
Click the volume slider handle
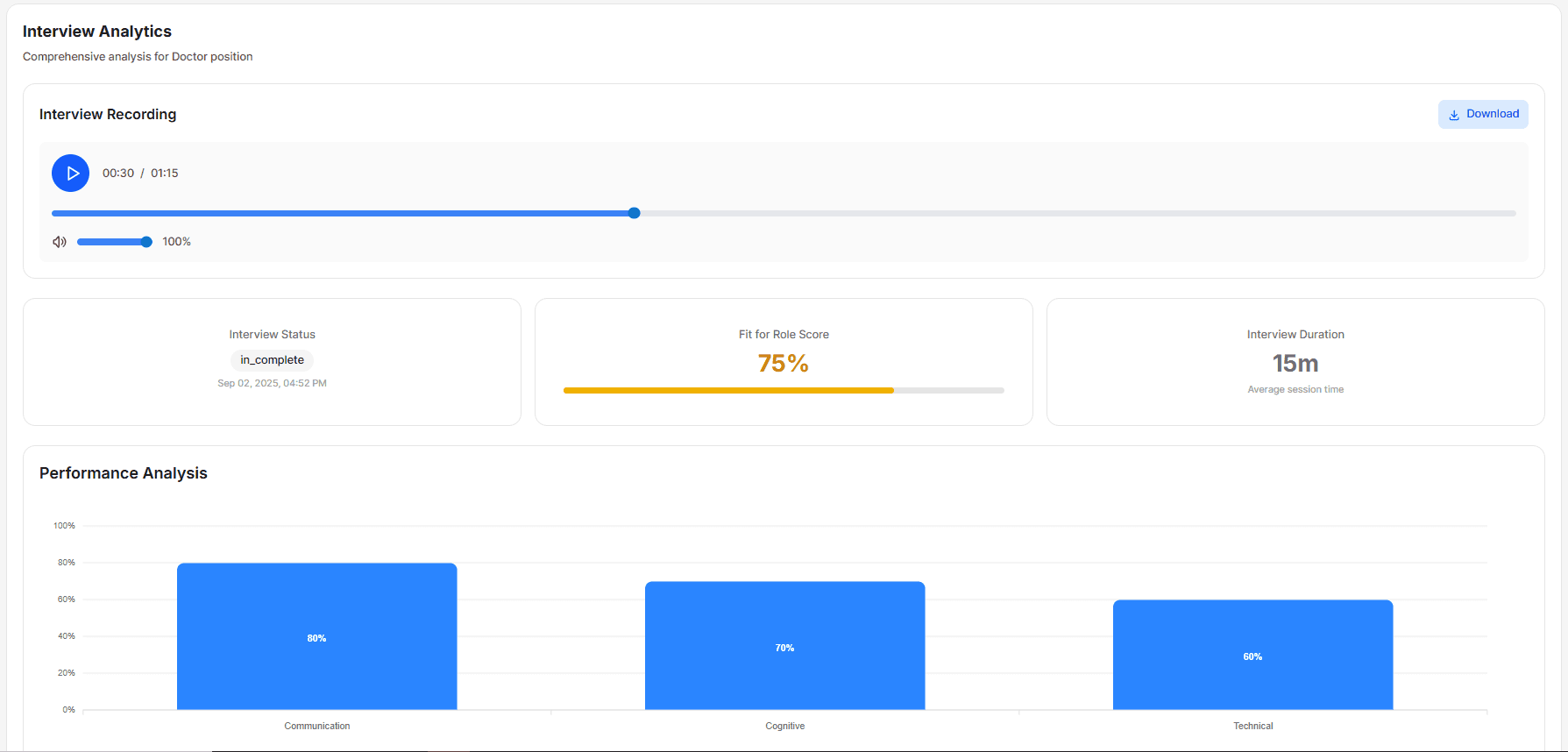146,242
